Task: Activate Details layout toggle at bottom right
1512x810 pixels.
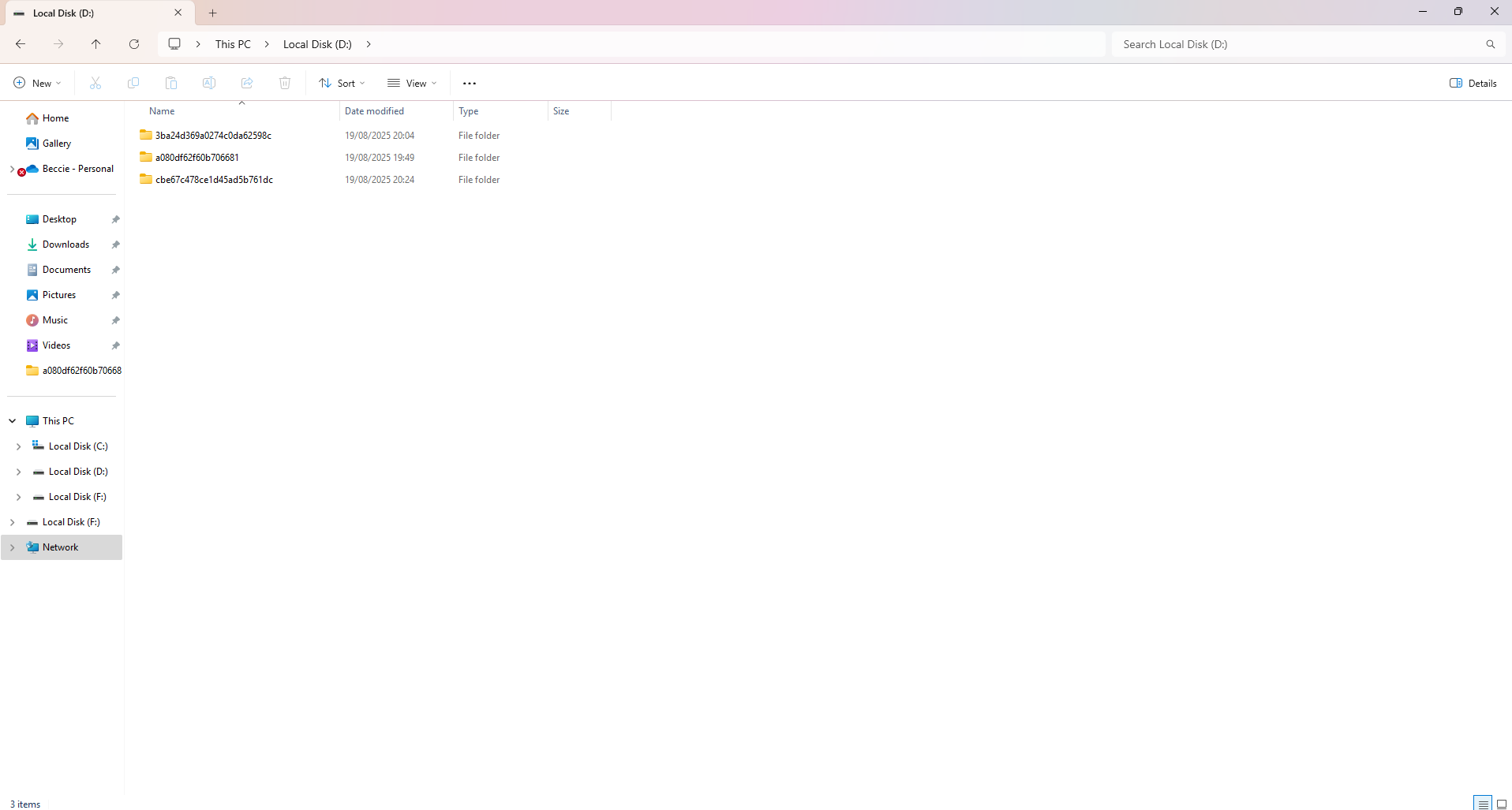Action: [1482, 804]
